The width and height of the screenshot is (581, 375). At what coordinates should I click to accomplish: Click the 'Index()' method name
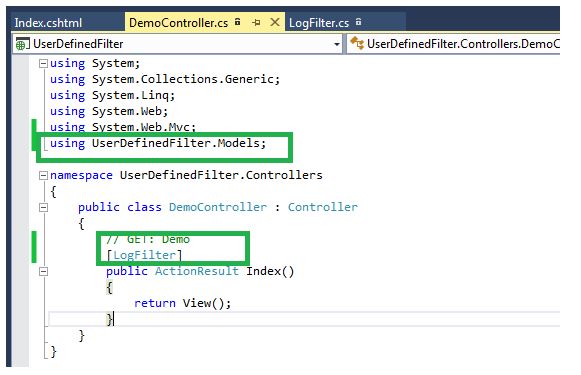click(x=270, y=271)
